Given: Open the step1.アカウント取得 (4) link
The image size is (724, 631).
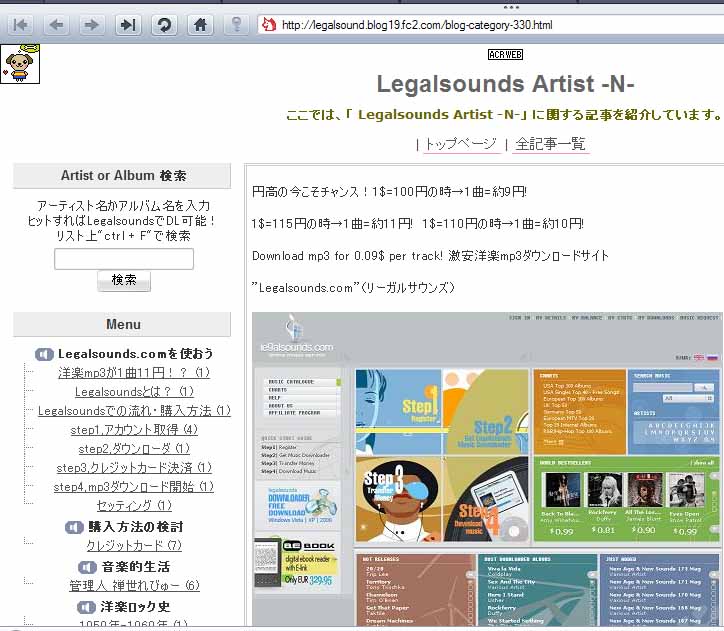Looking at the screenshot, I should pyautogui.click(x=134, y=430).
